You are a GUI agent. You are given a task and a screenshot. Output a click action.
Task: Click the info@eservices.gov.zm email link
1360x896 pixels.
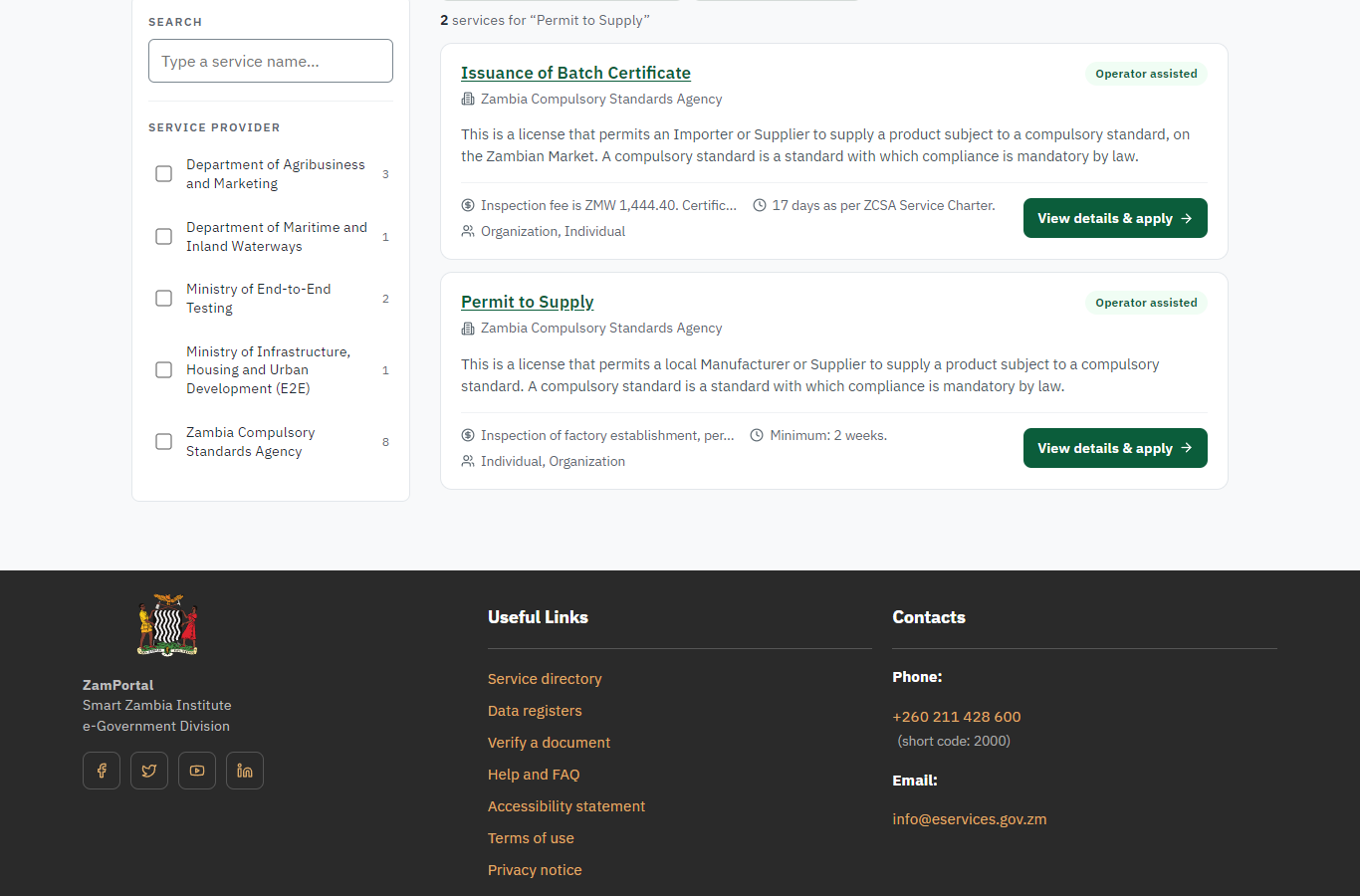[x=970, y=819]
